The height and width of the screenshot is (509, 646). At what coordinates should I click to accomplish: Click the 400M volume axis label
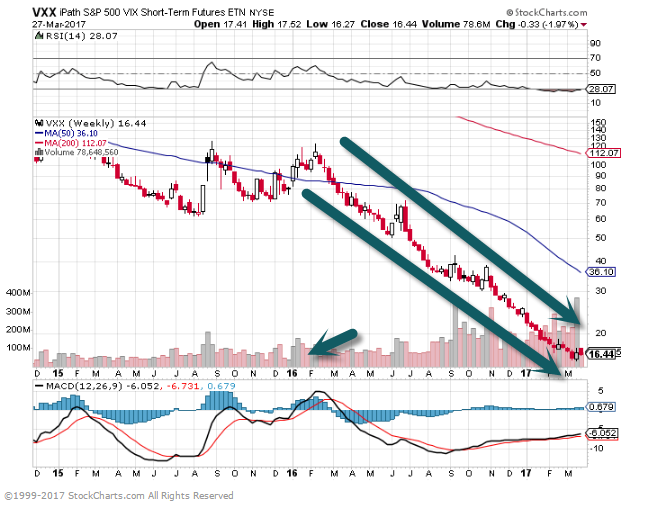coord(19,293)
